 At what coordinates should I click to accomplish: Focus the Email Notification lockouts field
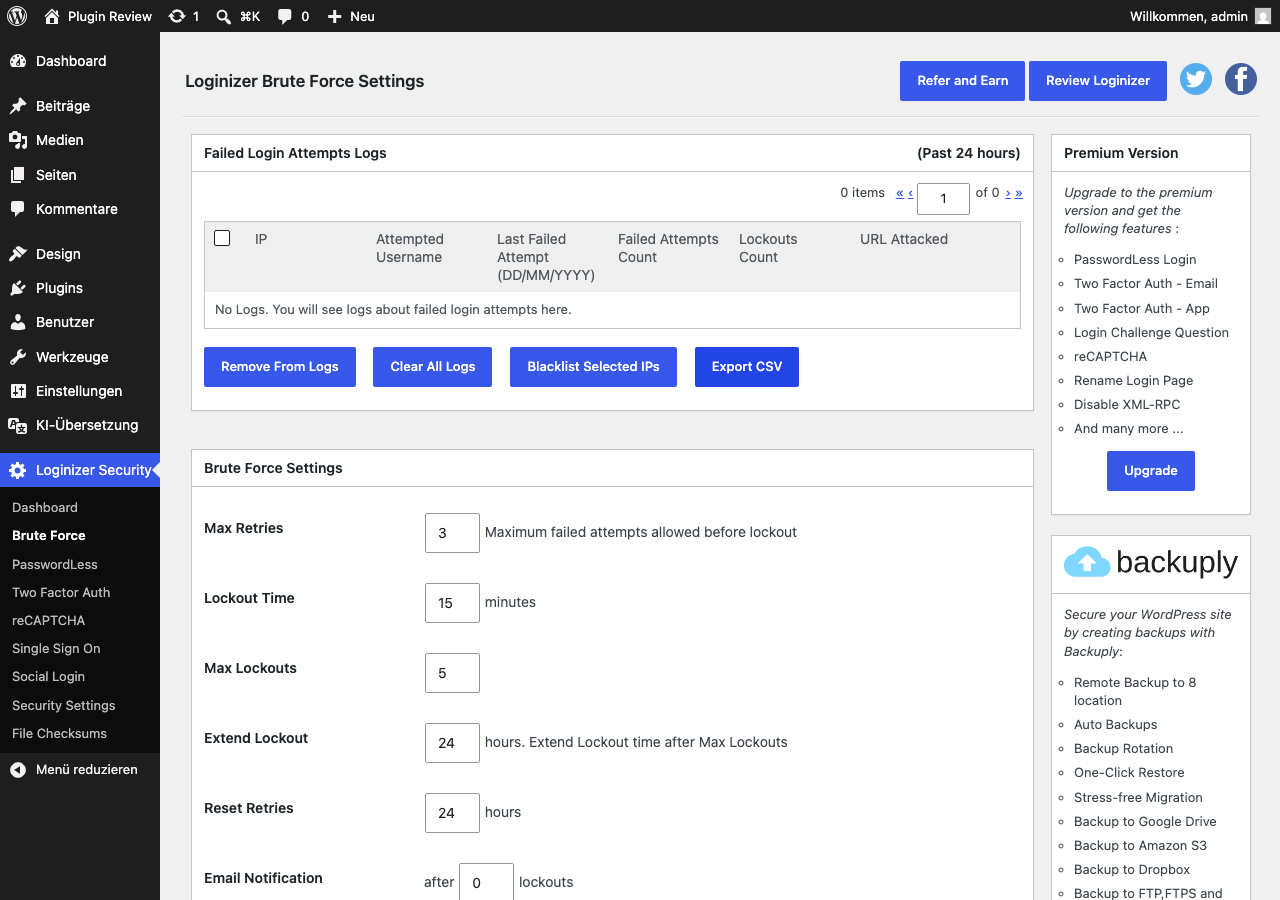[486, 882]
